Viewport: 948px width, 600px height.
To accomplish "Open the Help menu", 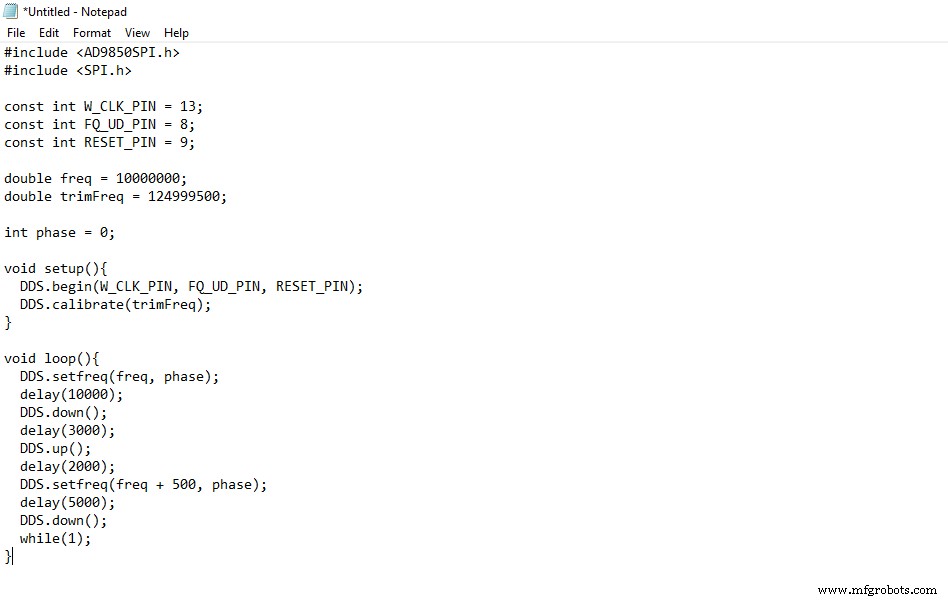I will pos(176,33).
